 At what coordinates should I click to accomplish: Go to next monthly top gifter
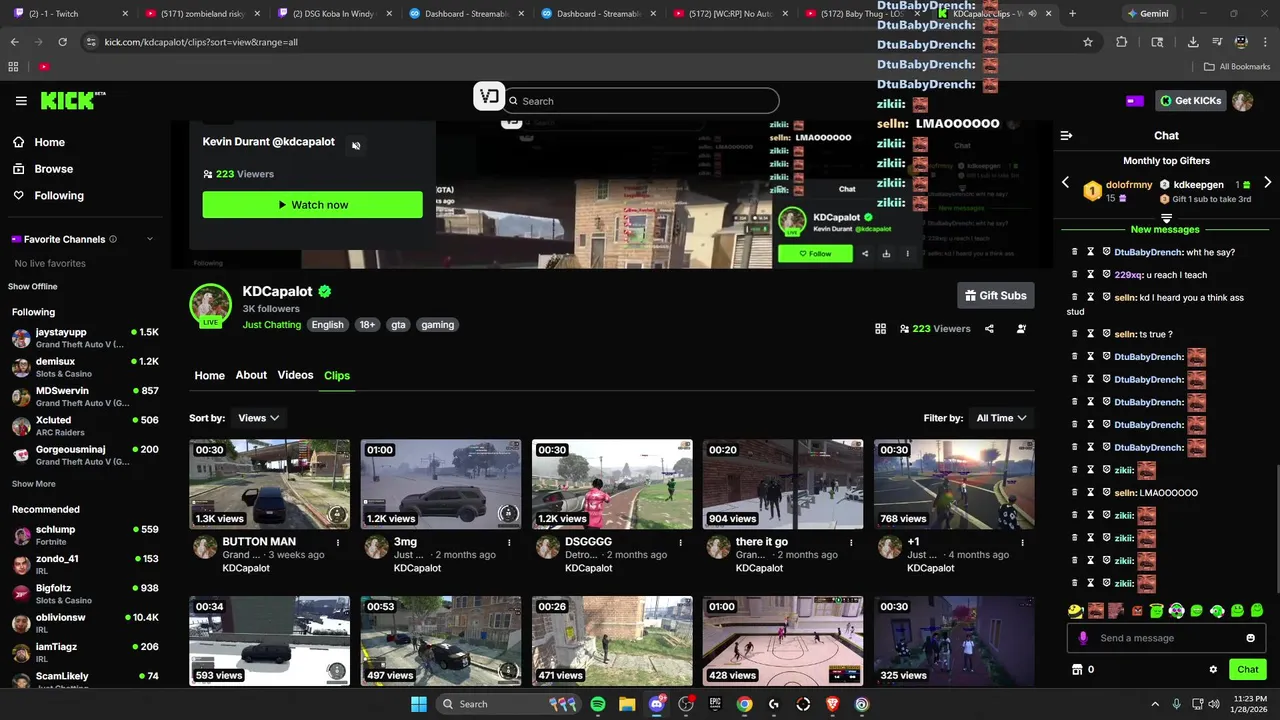[x=1267, y=183]
